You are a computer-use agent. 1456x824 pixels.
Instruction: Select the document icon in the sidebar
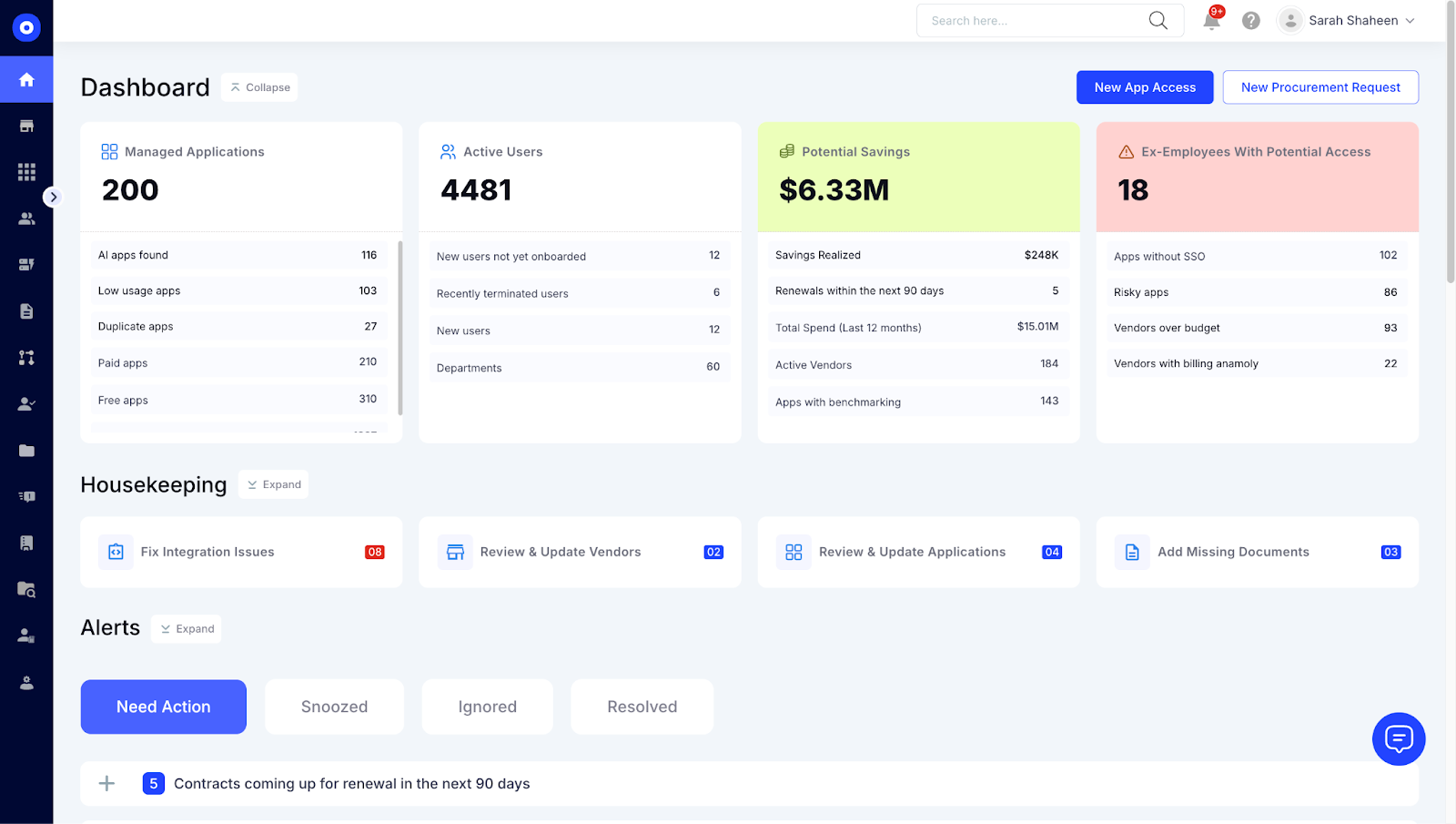(x=27, y=310)
